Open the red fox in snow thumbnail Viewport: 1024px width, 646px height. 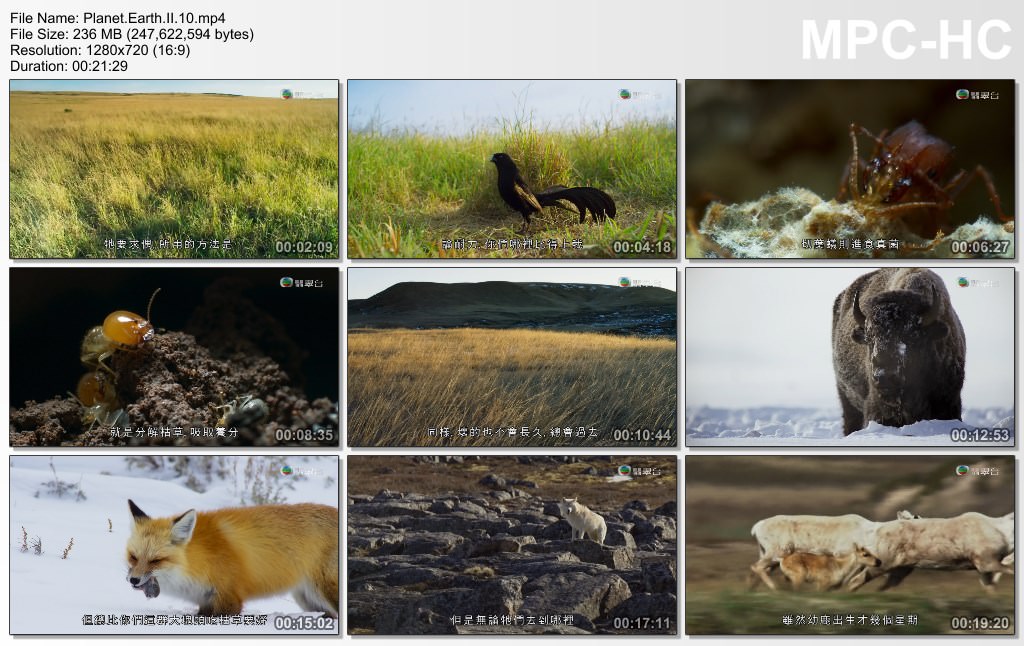[174, 545]
